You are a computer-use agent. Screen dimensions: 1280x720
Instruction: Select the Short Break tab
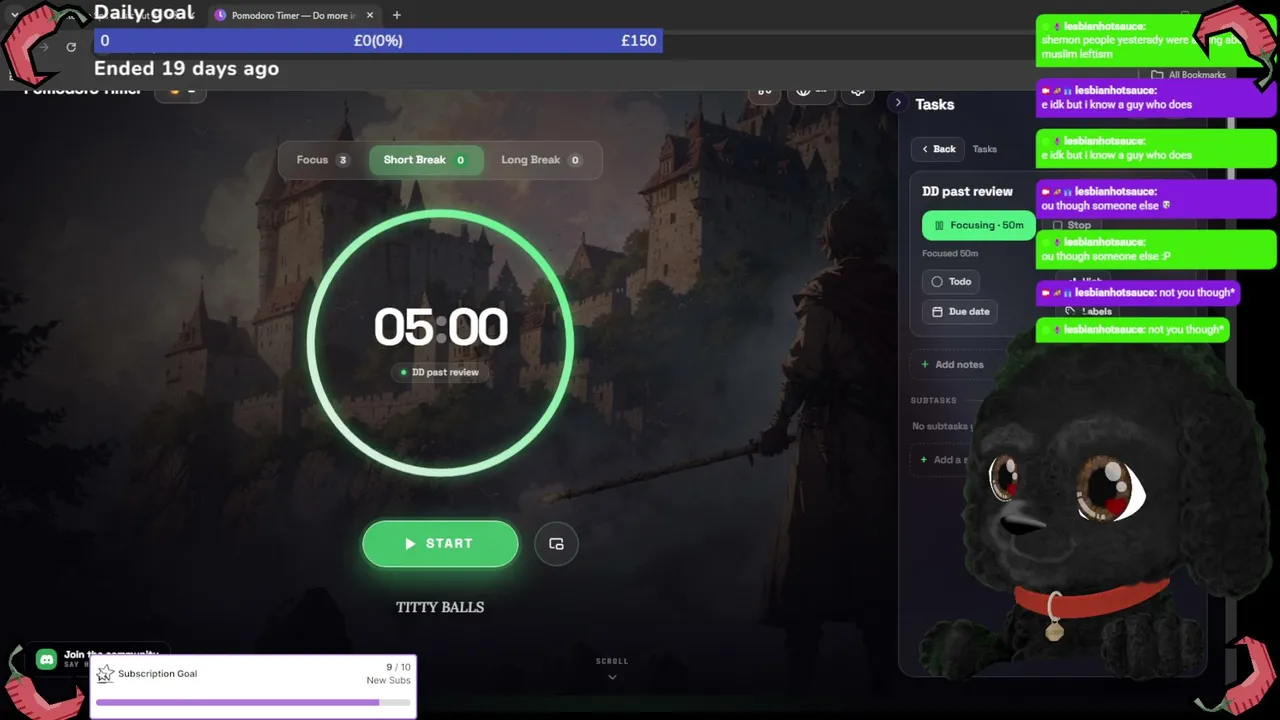[x=426, y=160]
